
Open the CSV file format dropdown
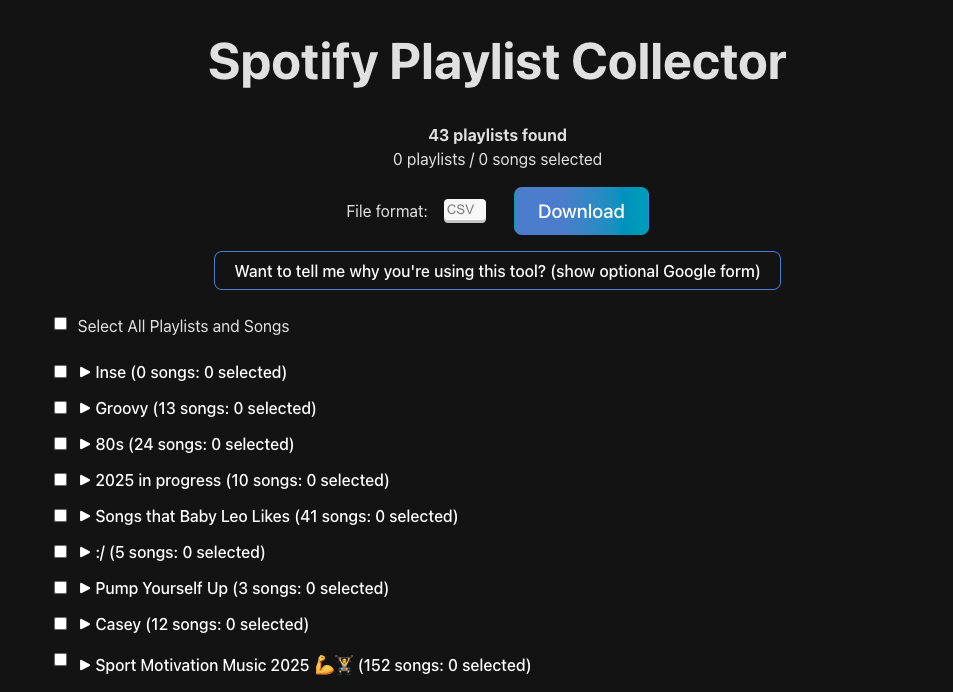click(465, 211)
